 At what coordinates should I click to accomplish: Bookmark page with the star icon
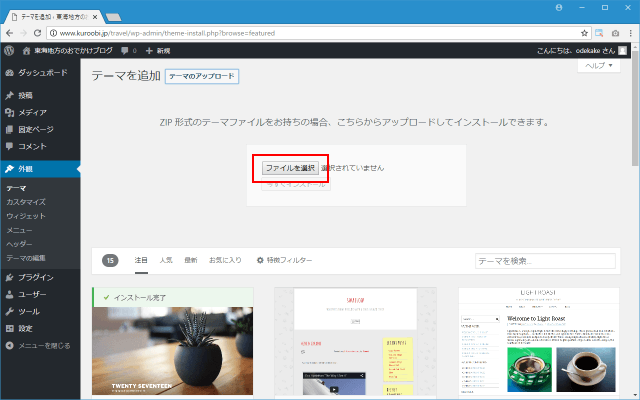pos(584,33)
